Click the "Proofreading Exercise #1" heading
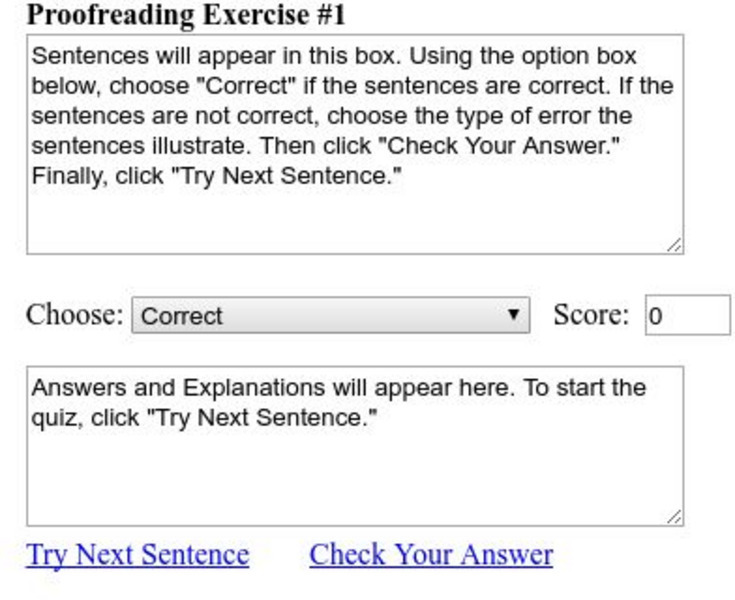This screenshot has height=600, width=735. coord(185,15)
